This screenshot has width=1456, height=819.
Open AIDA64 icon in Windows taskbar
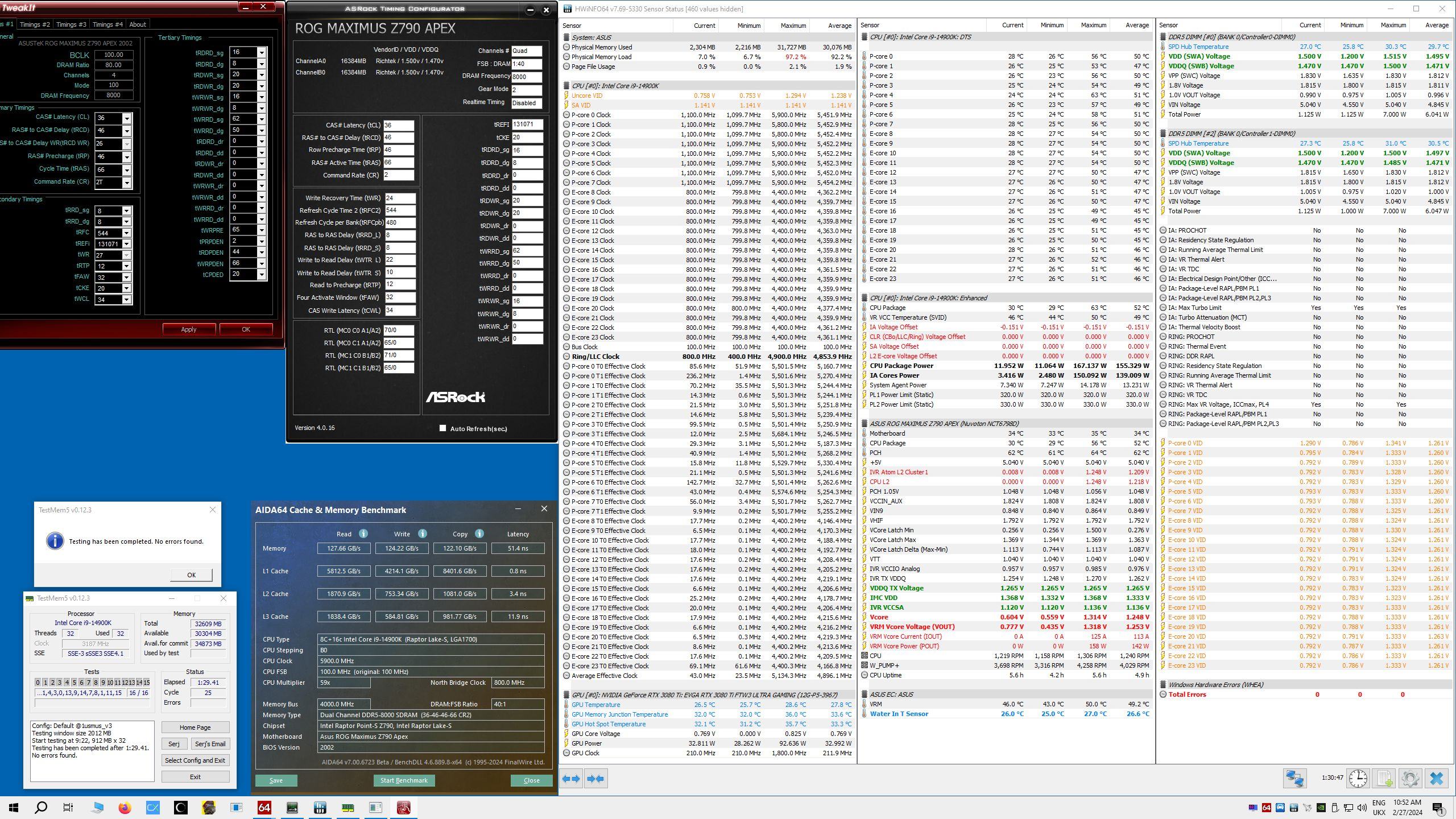(264, 808)
